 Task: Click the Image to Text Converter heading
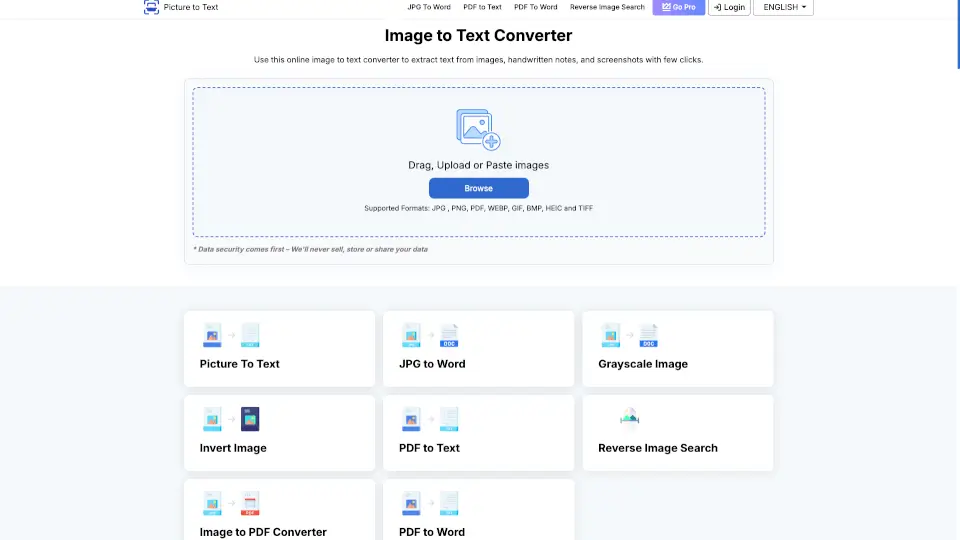point(478,36)
